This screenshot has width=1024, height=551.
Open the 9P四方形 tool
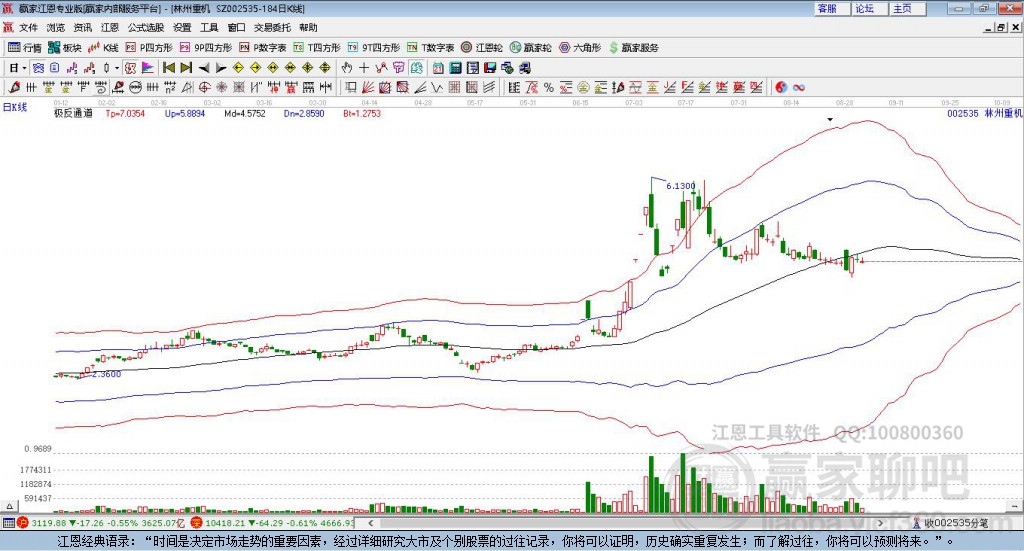point(206,48)
